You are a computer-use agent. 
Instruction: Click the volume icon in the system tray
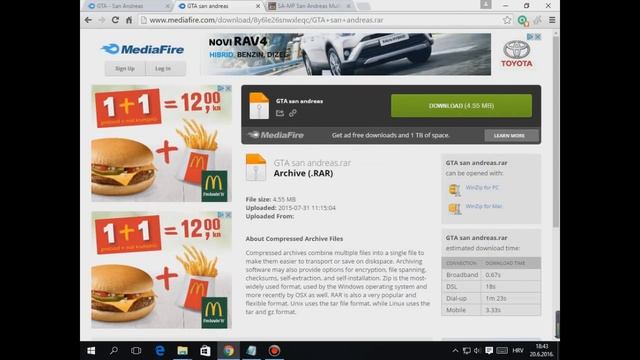[x=477, y=351]
